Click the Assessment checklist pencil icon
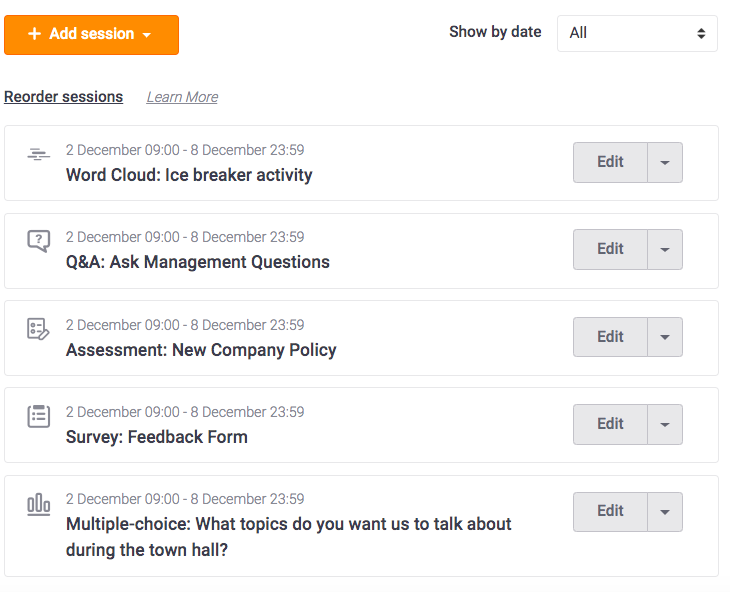Viewport: 730px width, 592px height. point(38,329)
